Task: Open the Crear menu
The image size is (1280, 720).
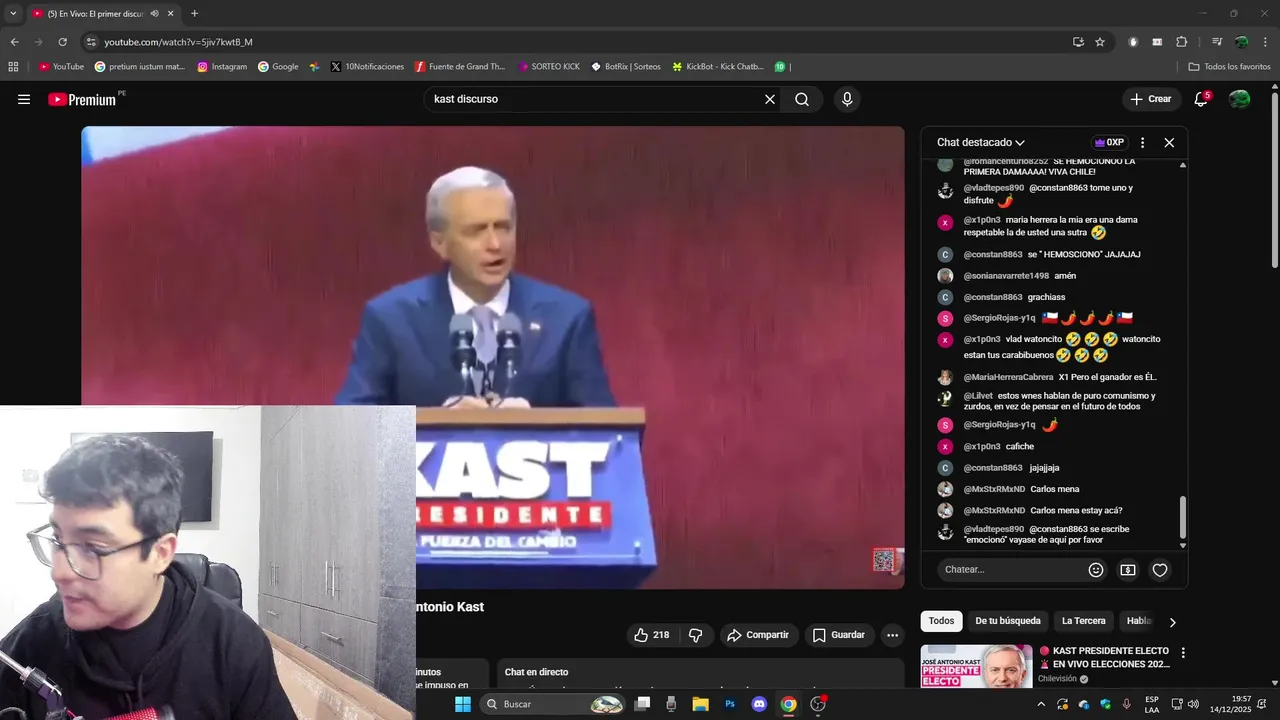Action: coord(1150,99)
